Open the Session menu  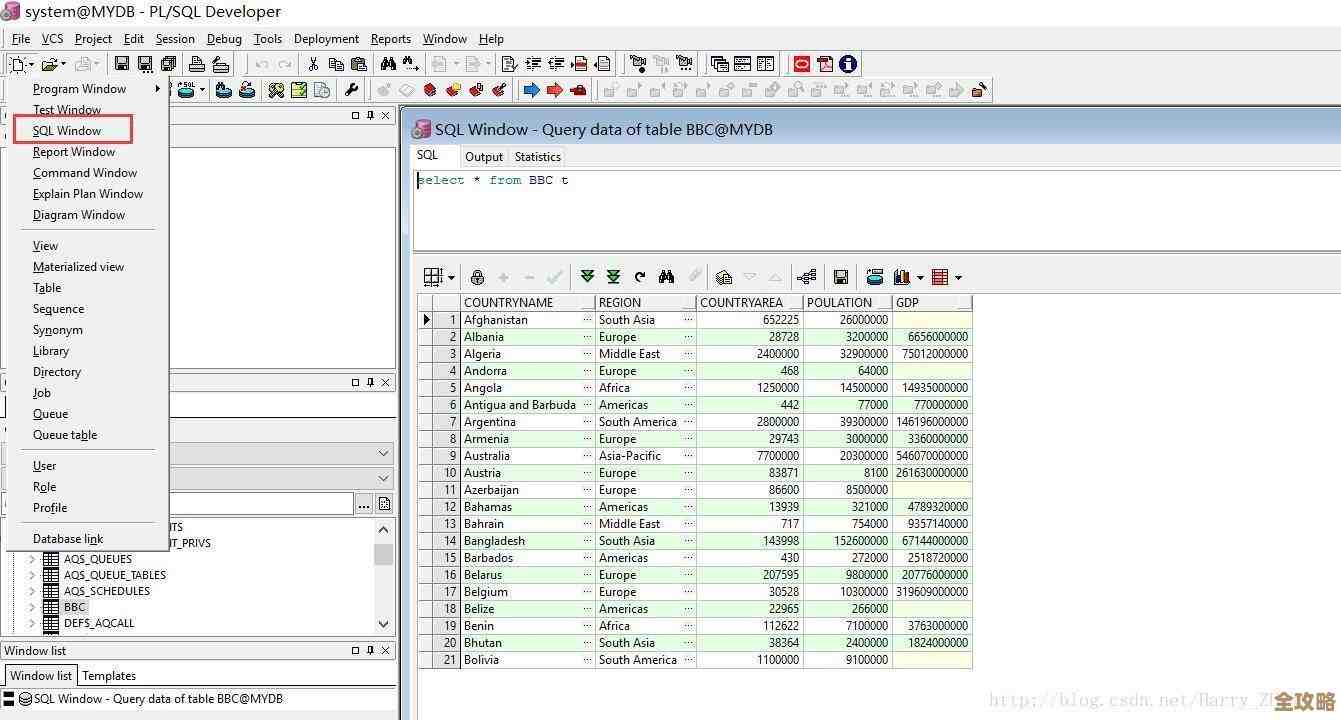[175, 38]
